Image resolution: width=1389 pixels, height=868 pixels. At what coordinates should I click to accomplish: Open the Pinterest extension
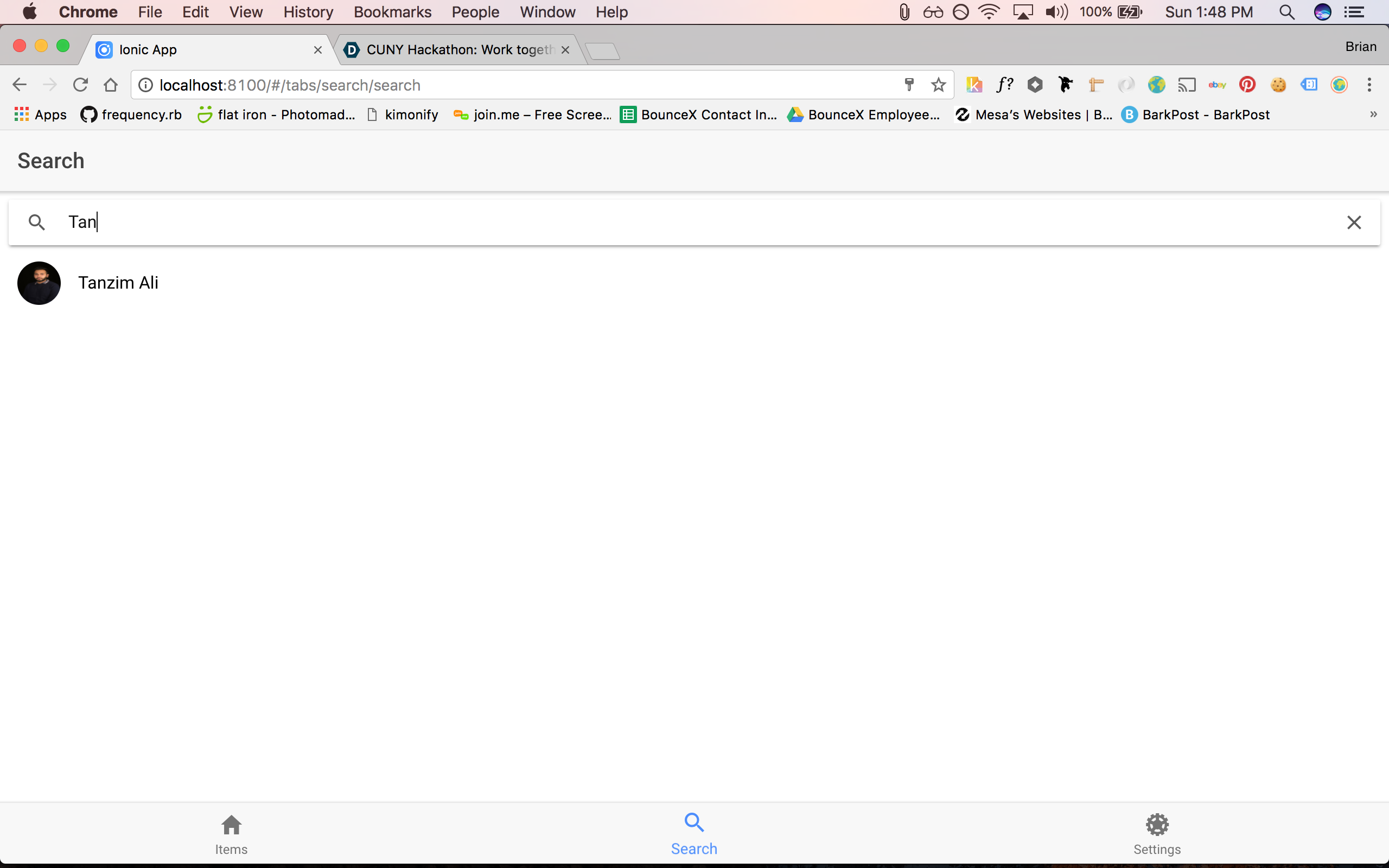pos(1247,85)
